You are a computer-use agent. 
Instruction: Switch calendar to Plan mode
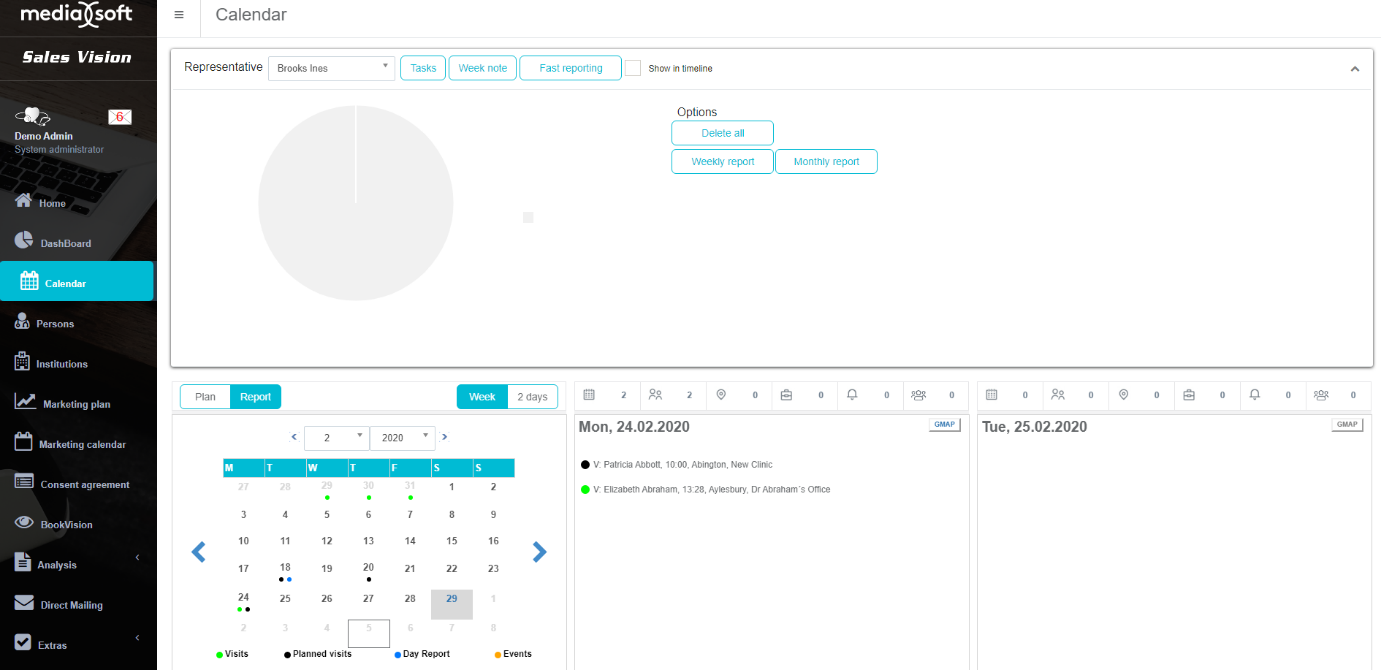point(205,397)
